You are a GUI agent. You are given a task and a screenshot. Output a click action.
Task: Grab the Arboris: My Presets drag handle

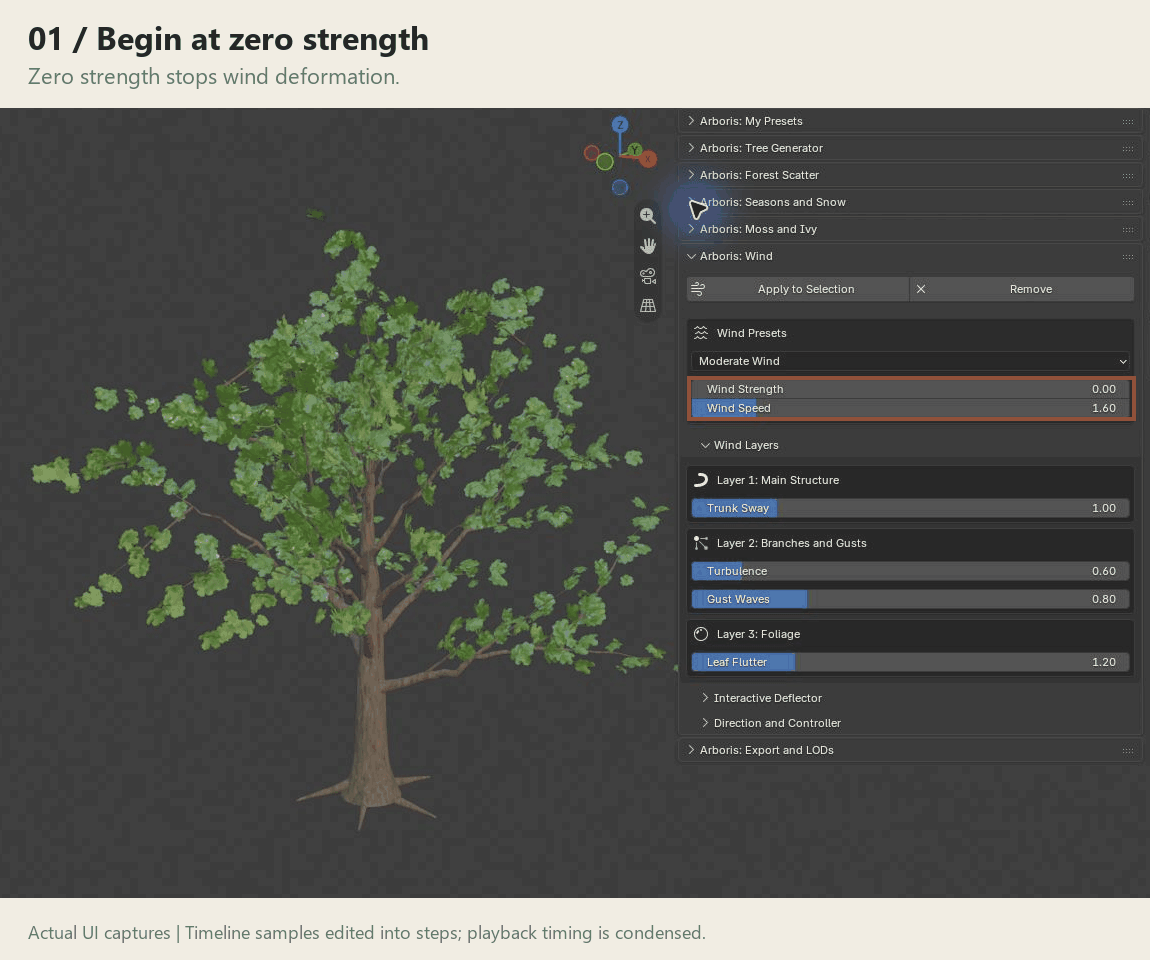1128,122
